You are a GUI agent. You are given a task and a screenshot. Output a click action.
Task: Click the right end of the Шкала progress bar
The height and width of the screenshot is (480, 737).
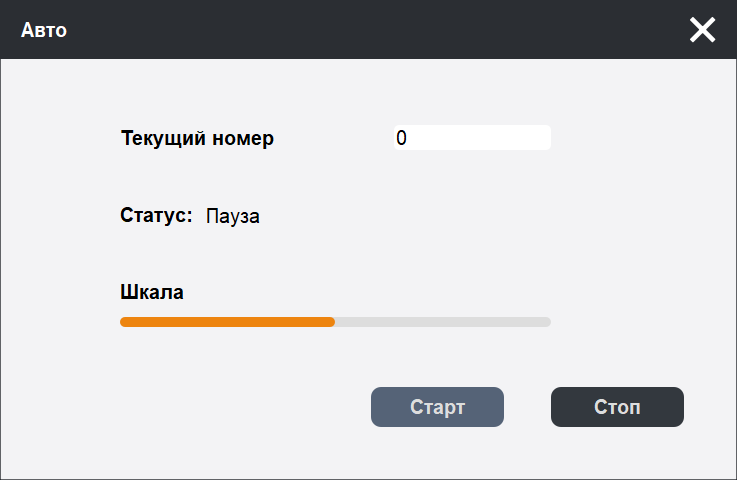[547, 322]
